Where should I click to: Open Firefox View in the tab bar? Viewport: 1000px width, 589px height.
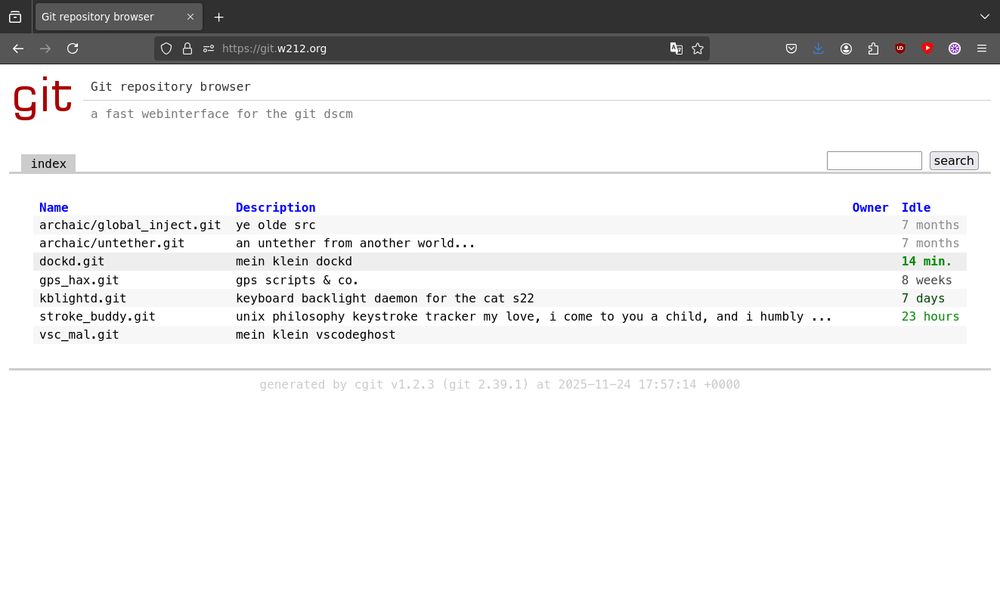(15, 16)
